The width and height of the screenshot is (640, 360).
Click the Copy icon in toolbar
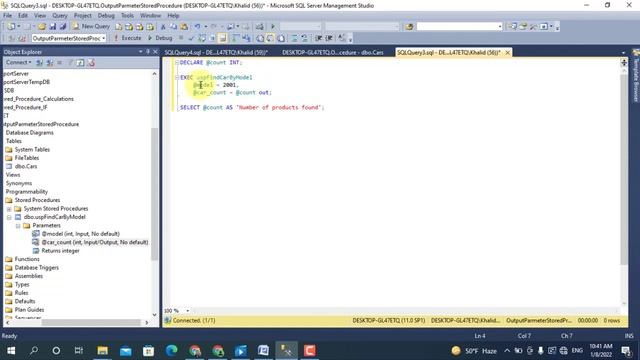(x=173, y=27)
